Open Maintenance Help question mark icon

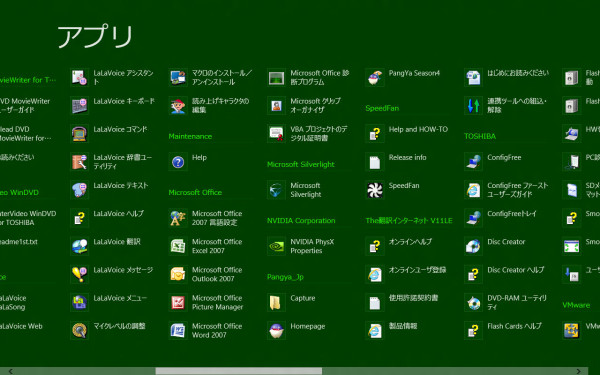[x=178, y=162]
